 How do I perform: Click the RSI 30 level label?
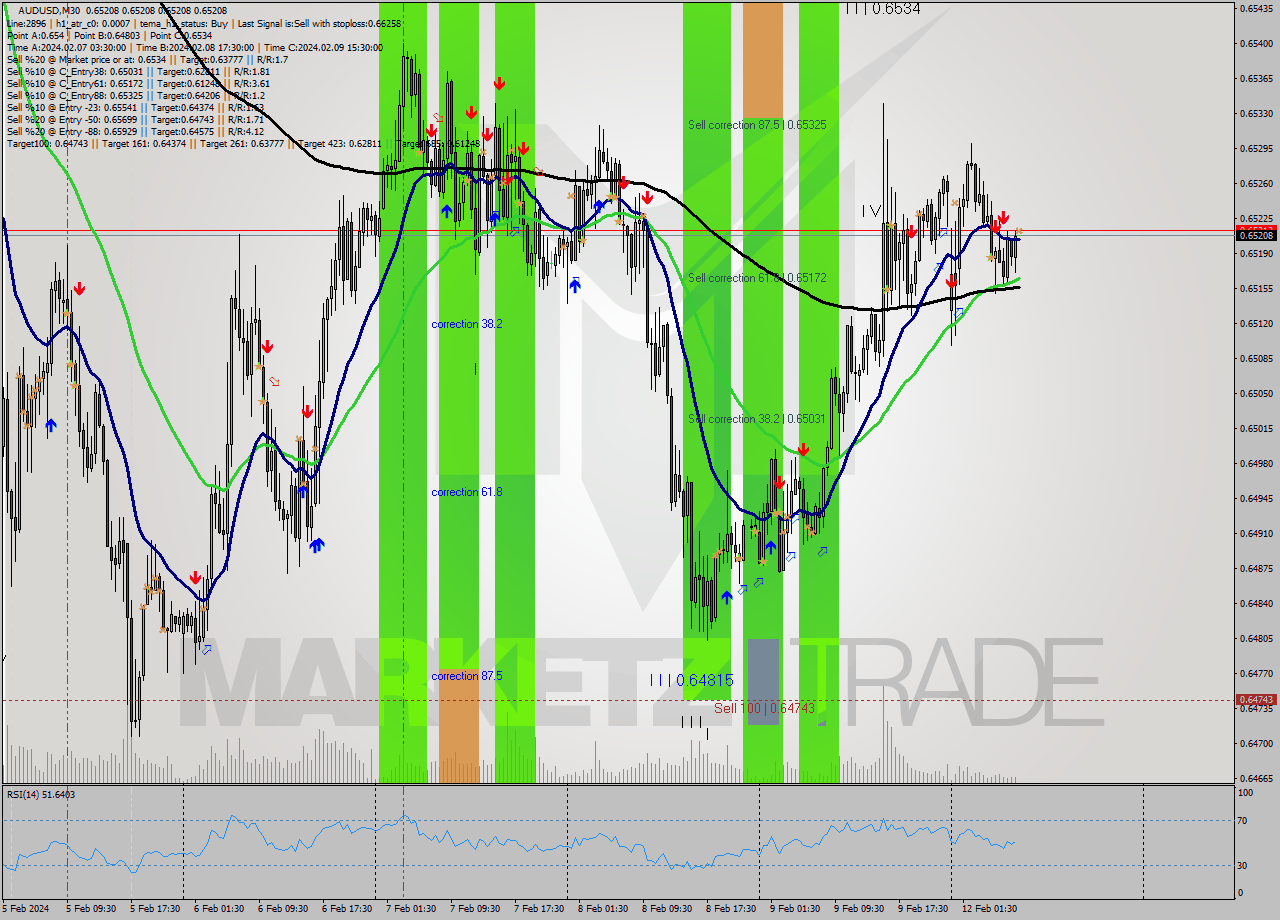(1244, 865)
